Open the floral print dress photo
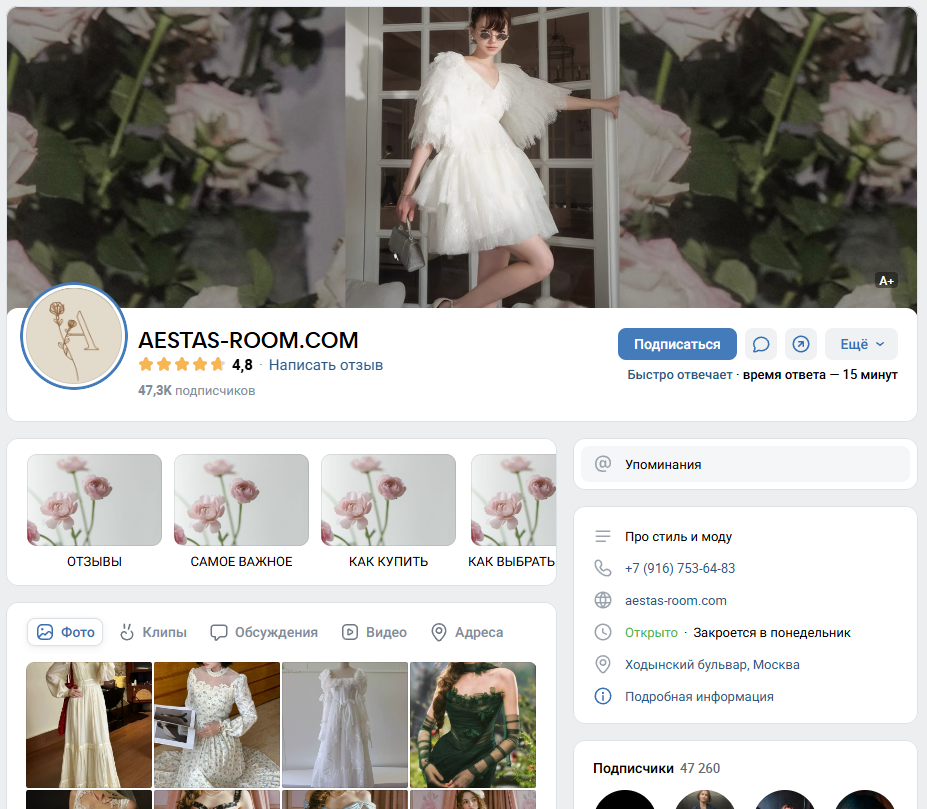927x809 pixels. pos(217,724)
